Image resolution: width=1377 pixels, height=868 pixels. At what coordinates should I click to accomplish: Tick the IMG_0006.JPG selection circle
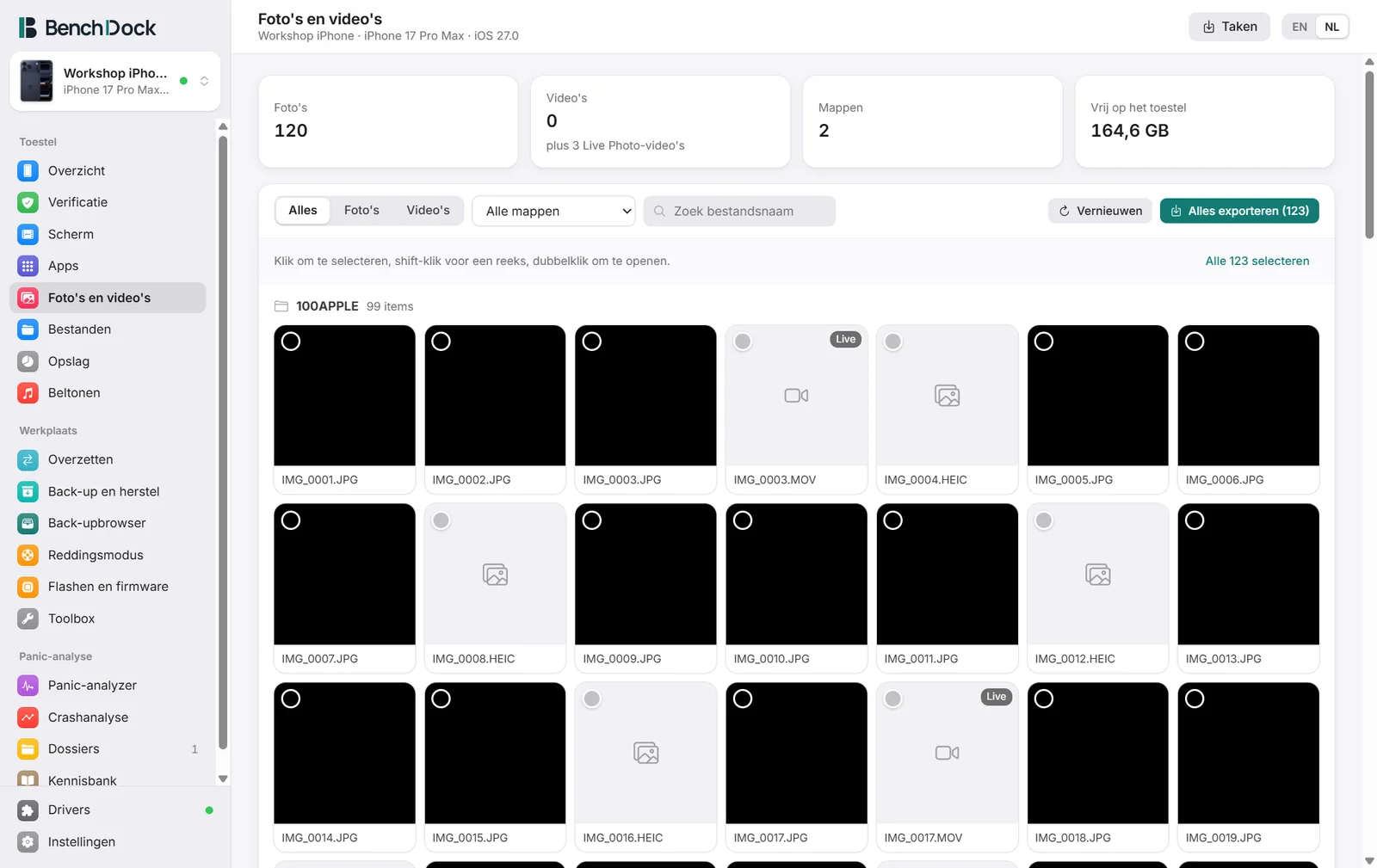click(1195, 342)
